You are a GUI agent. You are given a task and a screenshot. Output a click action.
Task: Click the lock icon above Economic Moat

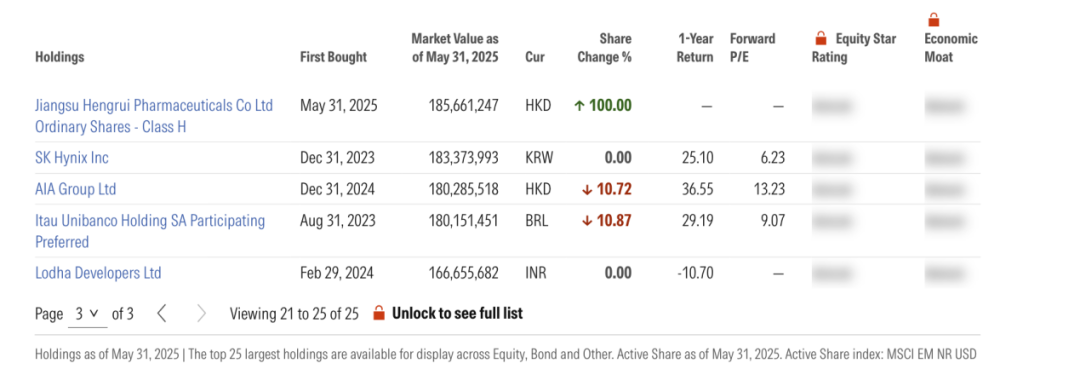(933, 19)
